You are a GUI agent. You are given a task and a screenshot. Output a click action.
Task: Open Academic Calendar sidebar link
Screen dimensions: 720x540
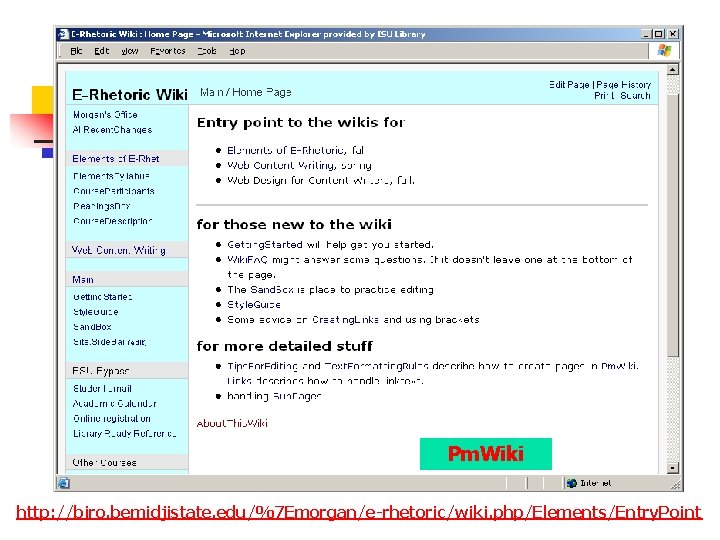(114, 404)
